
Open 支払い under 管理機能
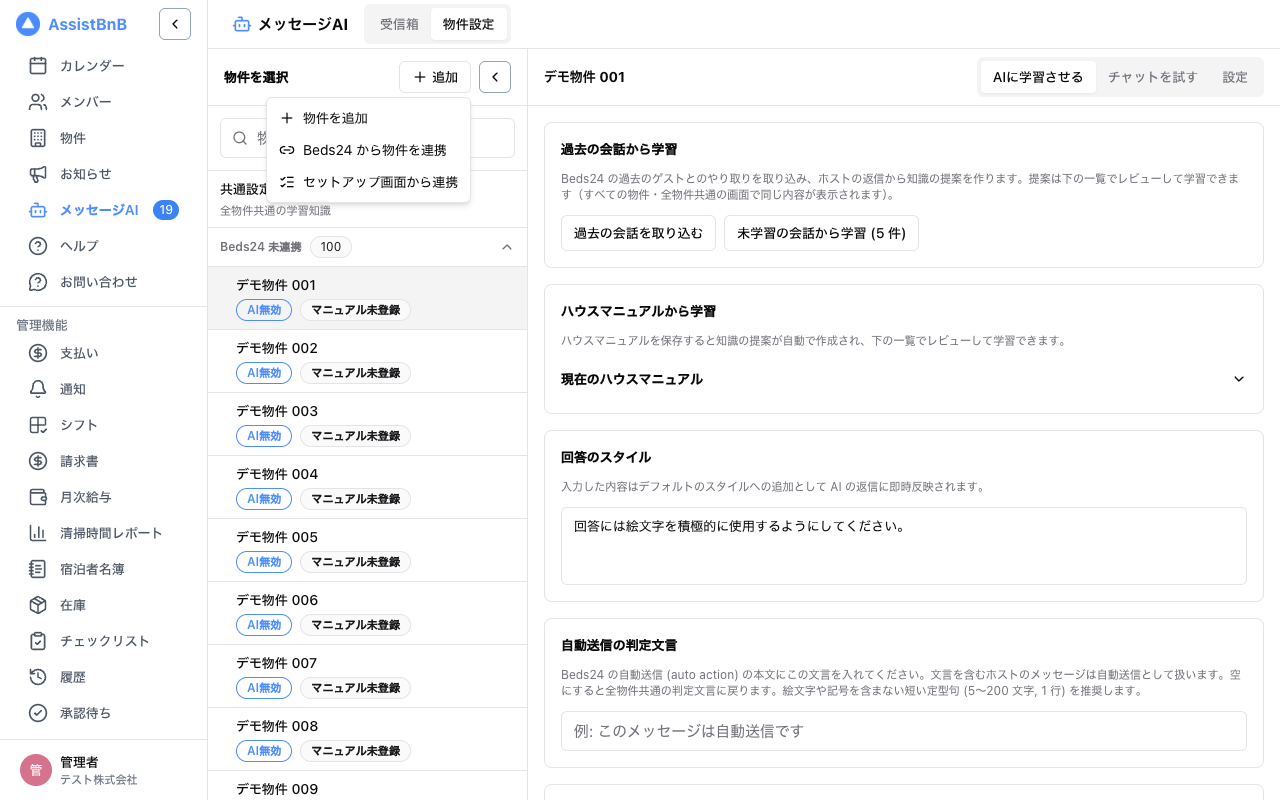104,353
